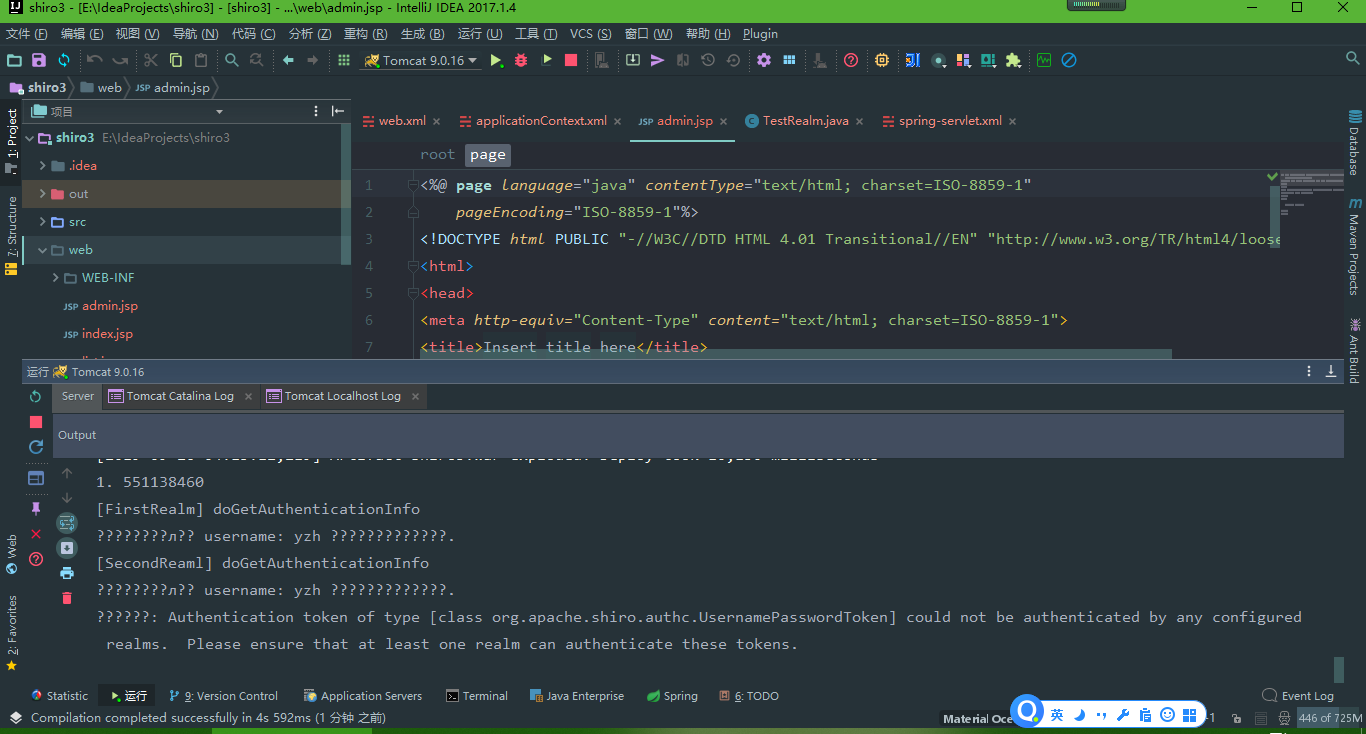1366x734 pixels.
Task: Open Help with the red question icon
Action: [851, 60]
